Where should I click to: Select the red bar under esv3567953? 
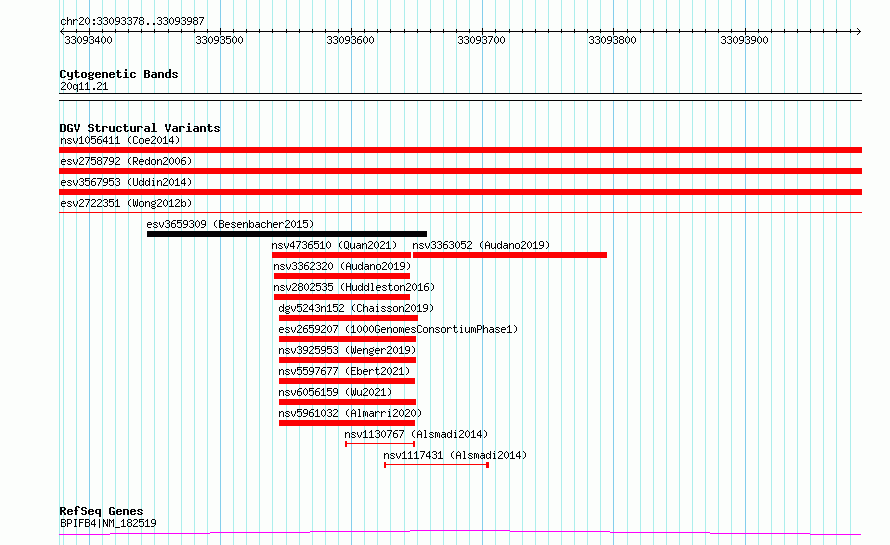point(460,192)
